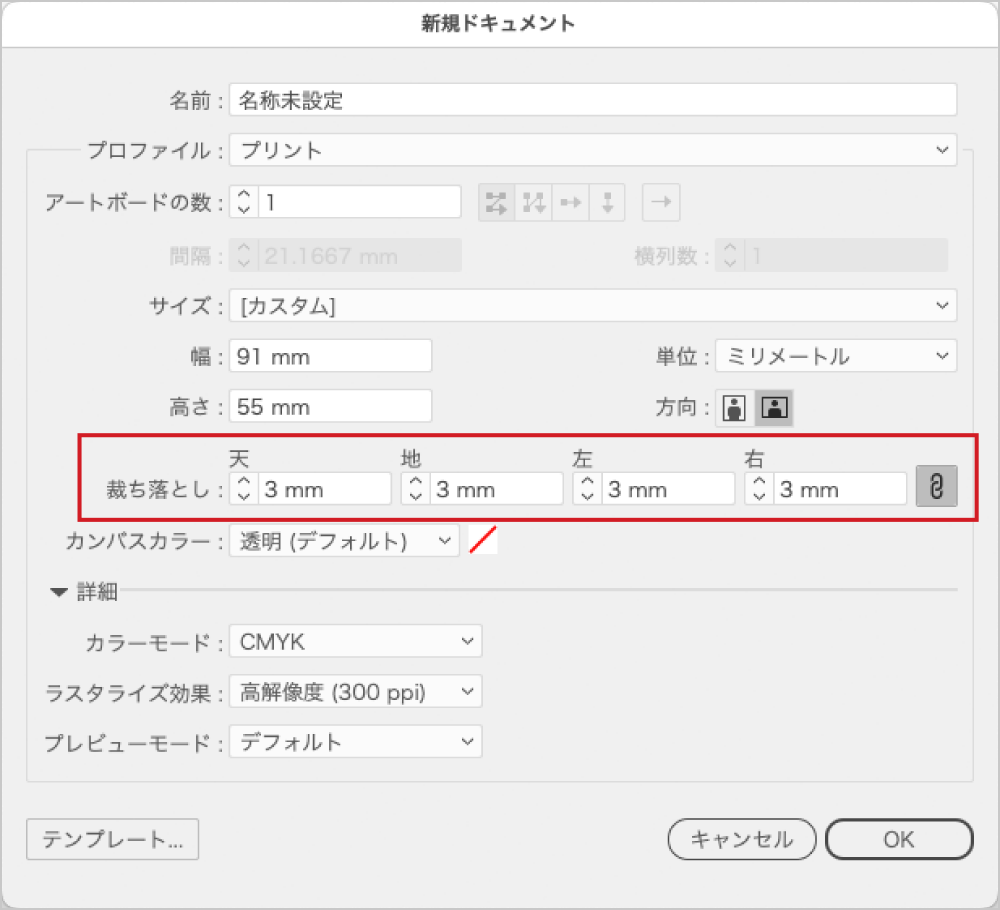
Task: Select the arrange-by-row artboard layout icon
Action: [573, 202]
